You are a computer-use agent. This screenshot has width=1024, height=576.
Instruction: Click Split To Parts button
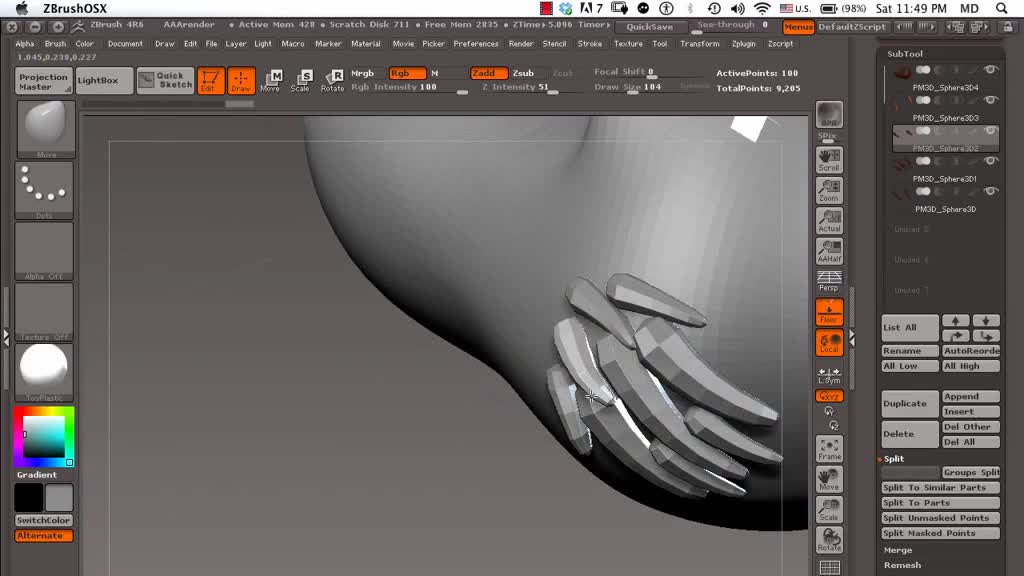[x=940, y=503]
